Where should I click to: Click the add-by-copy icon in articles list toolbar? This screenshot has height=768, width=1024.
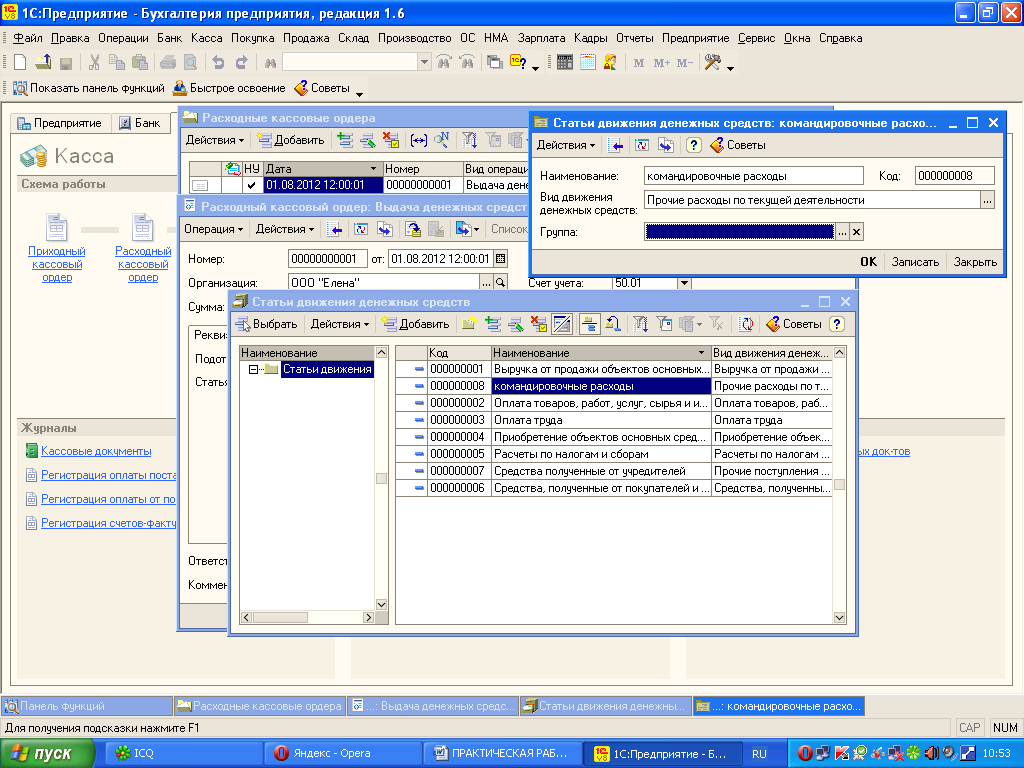[493, 324]
